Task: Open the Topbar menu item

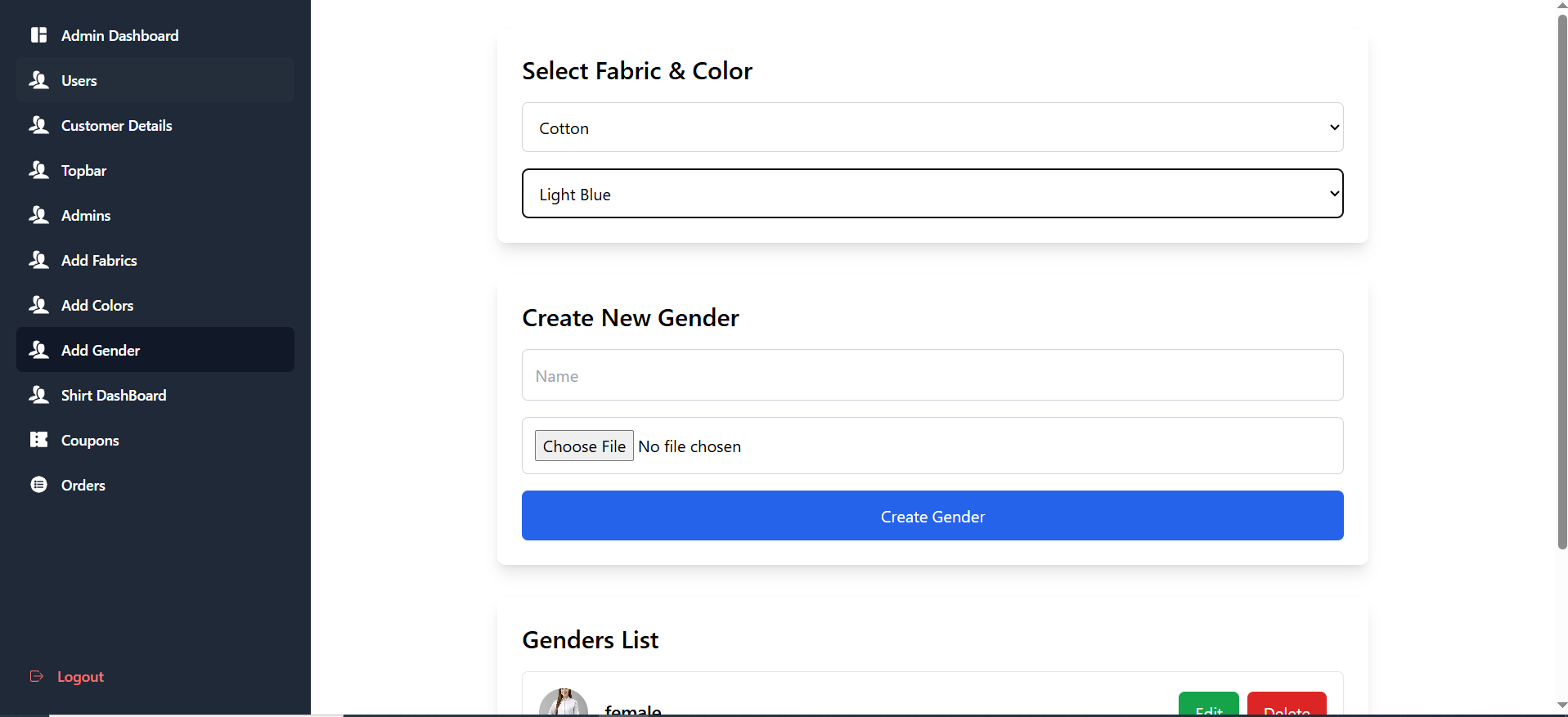Action: [83, 170]
